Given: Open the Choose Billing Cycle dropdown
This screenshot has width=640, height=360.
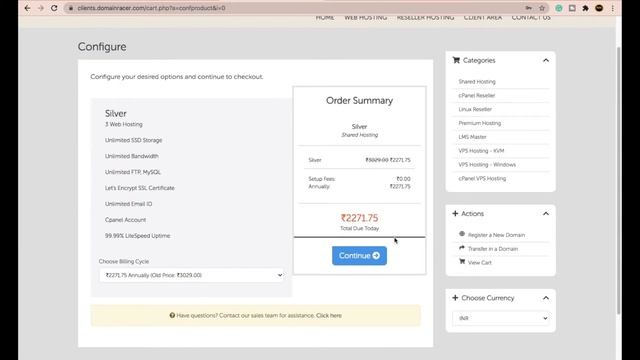Looking at the screenshot, I should coord(191,275).
